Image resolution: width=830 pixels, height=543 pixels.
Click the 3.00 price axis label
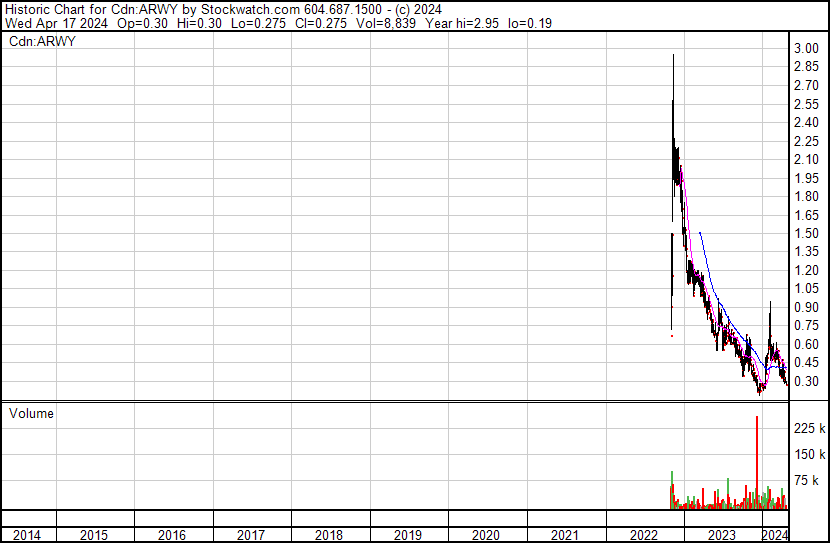[x=806, y=49]
